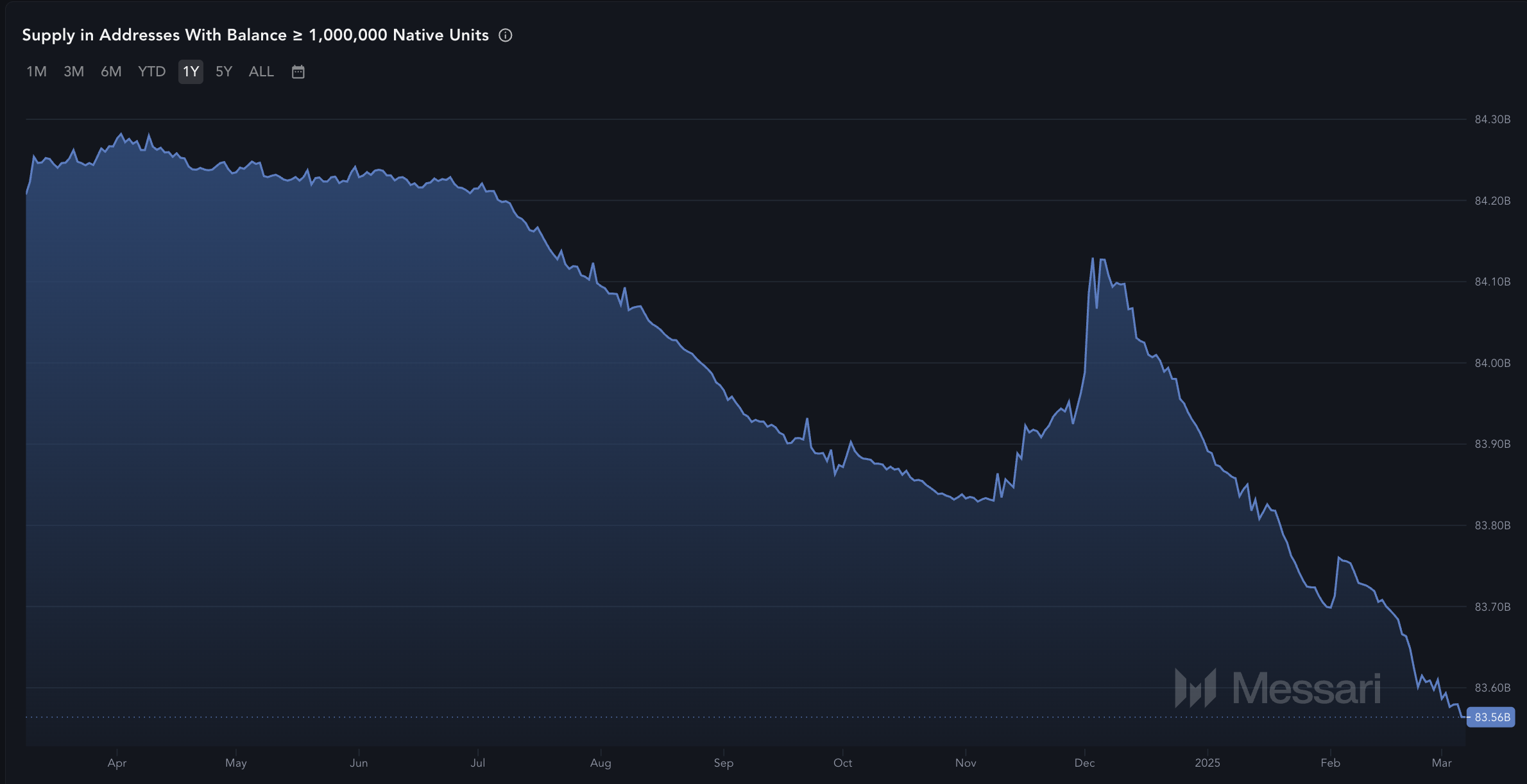Select the active 1Y range button
The image size is (1527, 784).
tap(191, 72)
